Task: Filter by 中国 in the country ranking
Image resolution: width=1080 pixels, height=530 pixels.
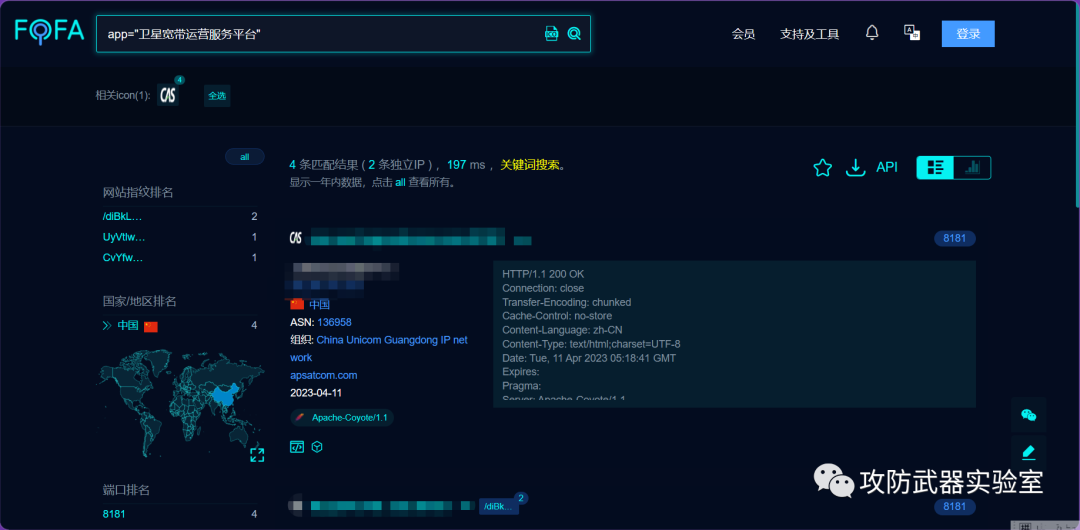Action: tap(130, 325)
